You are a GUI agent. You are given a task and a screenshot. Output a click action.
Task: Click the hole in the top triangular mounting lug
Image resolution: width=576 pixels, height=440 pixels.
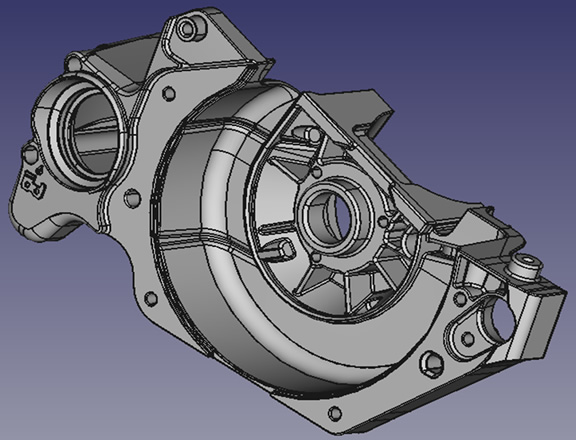coord(187,28)
